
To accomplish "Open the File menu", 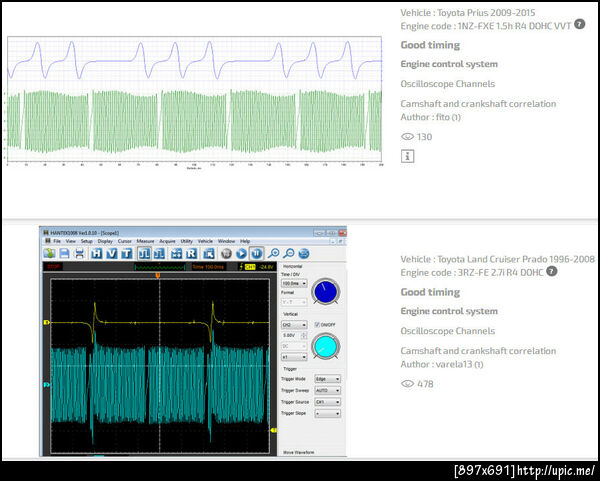I will click(57, 241).
